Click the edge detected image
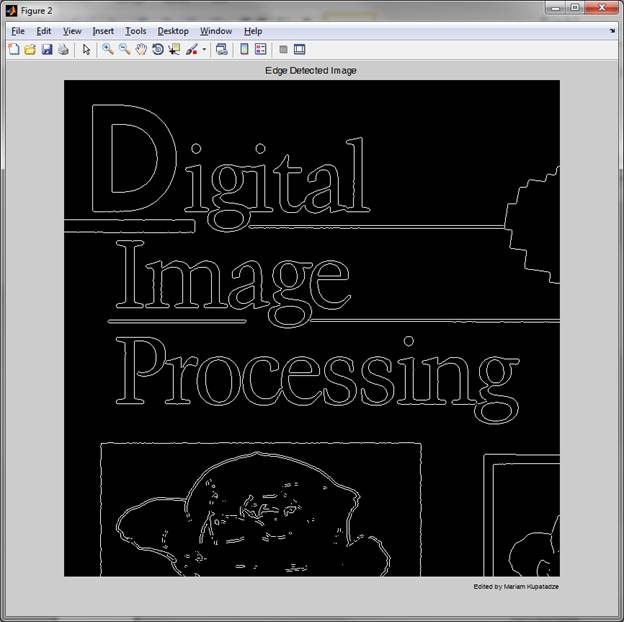Screen dimensions: 624x622 pos(311,328)
